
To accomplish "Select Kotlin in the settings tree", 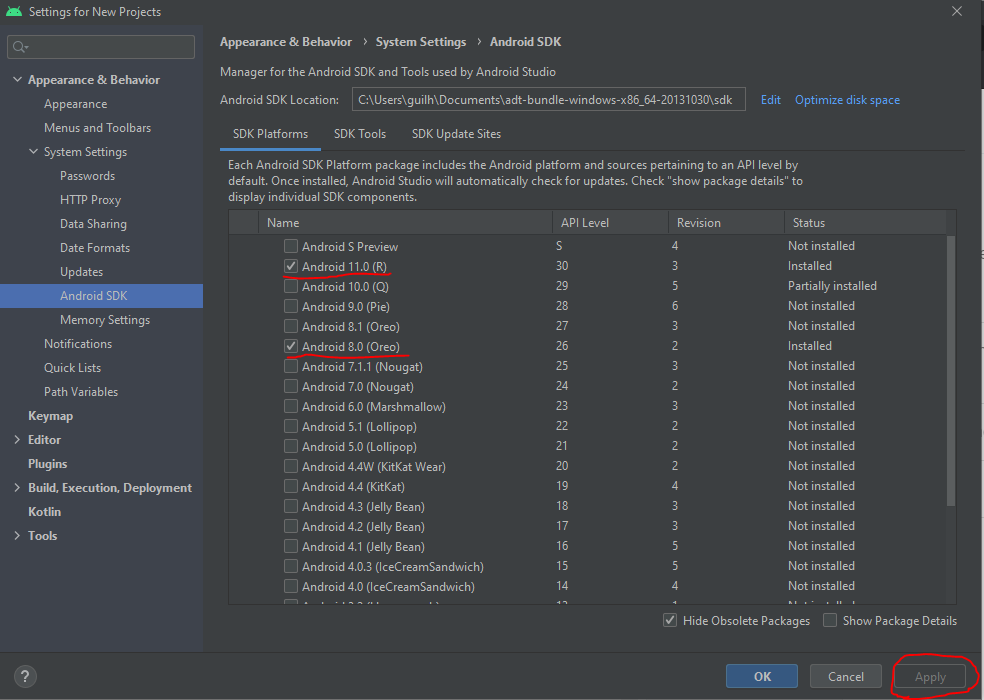I will (x=44, y=512).
